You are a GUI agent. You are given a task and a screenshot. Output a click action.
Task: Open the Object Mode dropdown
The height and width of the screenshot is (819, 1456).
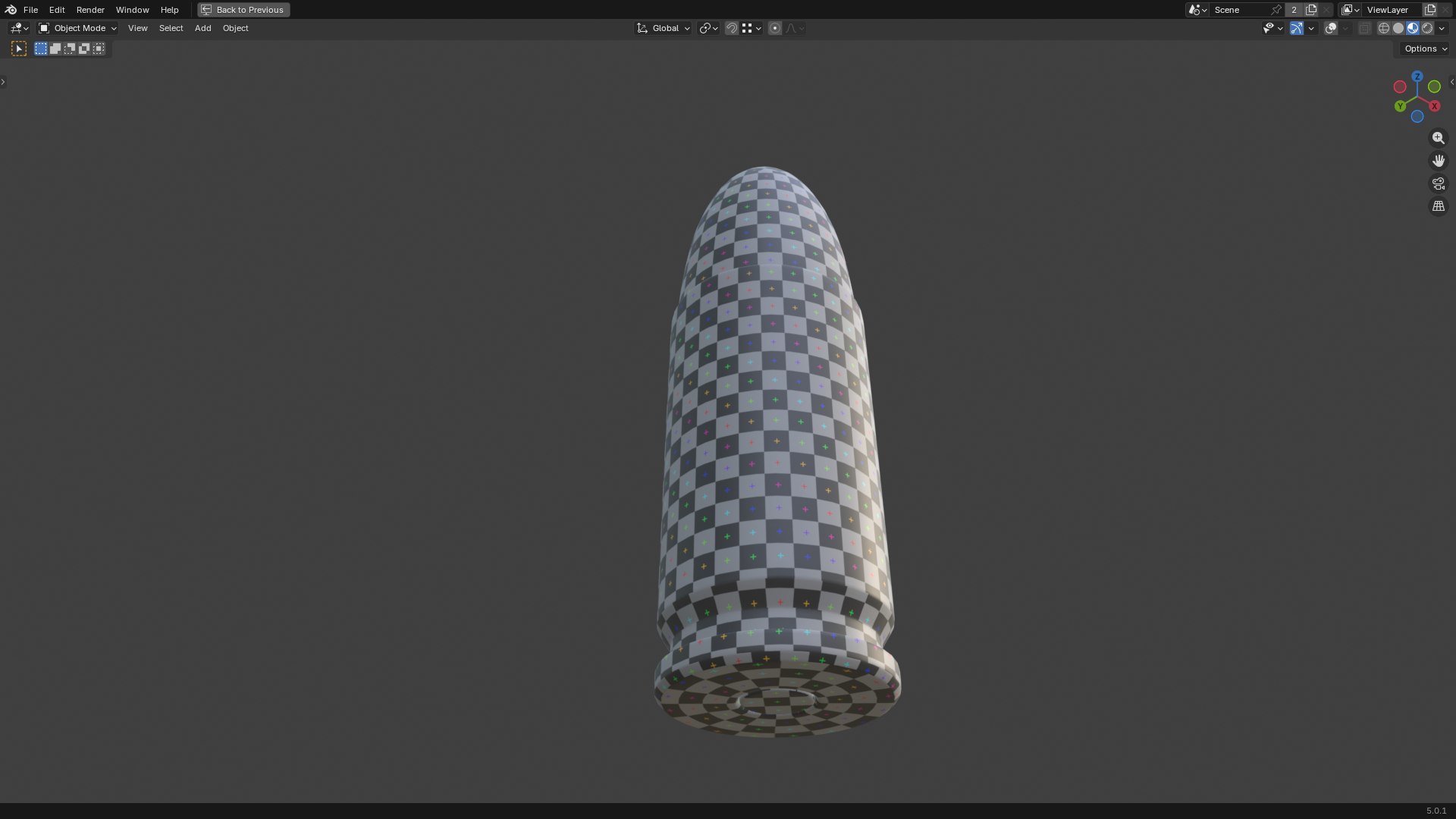(77, 28)
